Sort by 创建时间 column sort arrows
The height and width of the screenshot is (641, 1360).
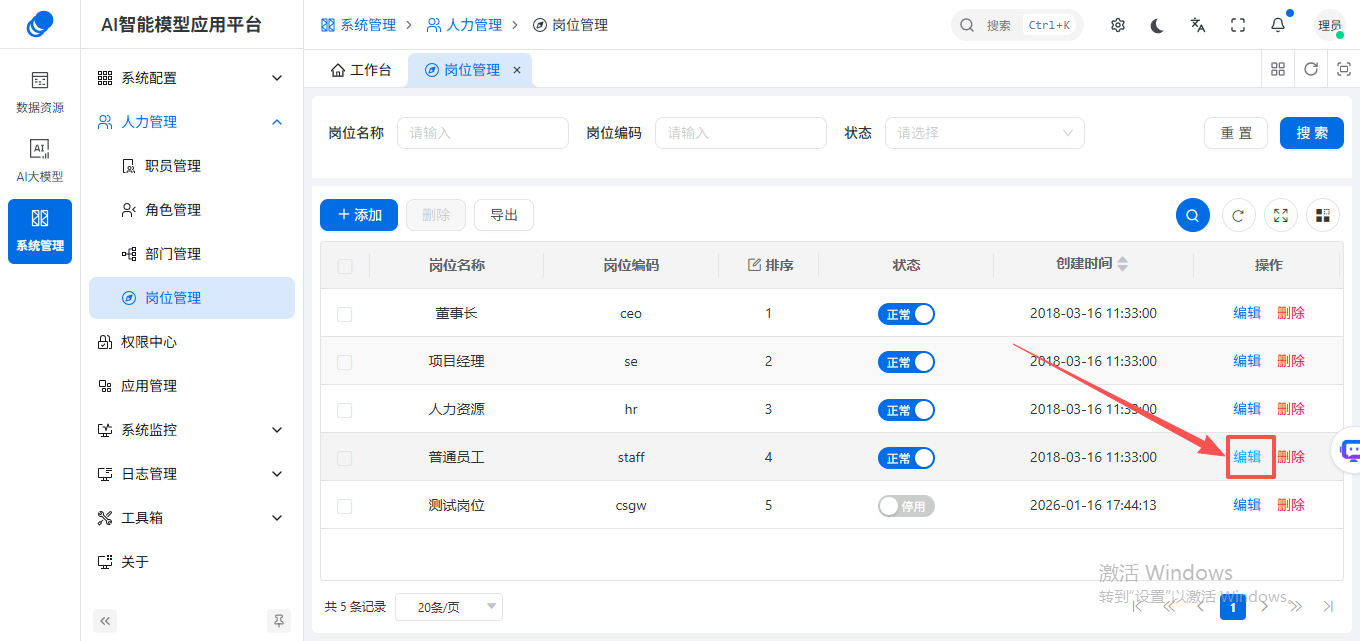(x=1123, y=264)
